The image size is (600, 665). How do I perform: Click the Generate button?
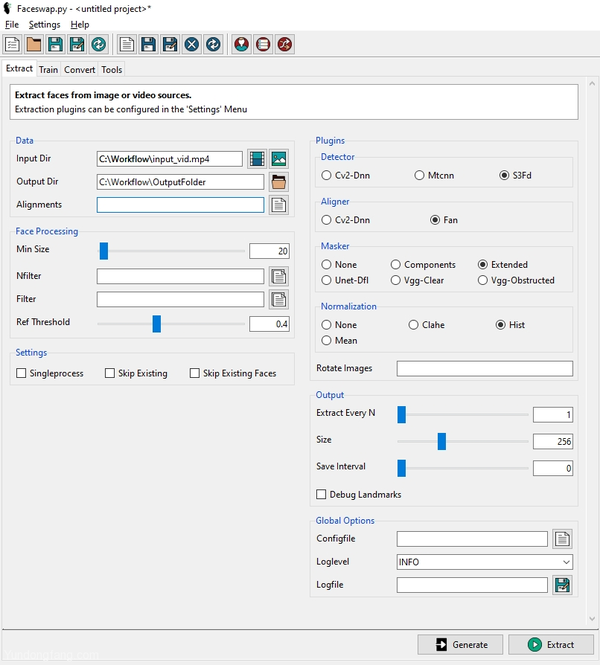point(460,645)
